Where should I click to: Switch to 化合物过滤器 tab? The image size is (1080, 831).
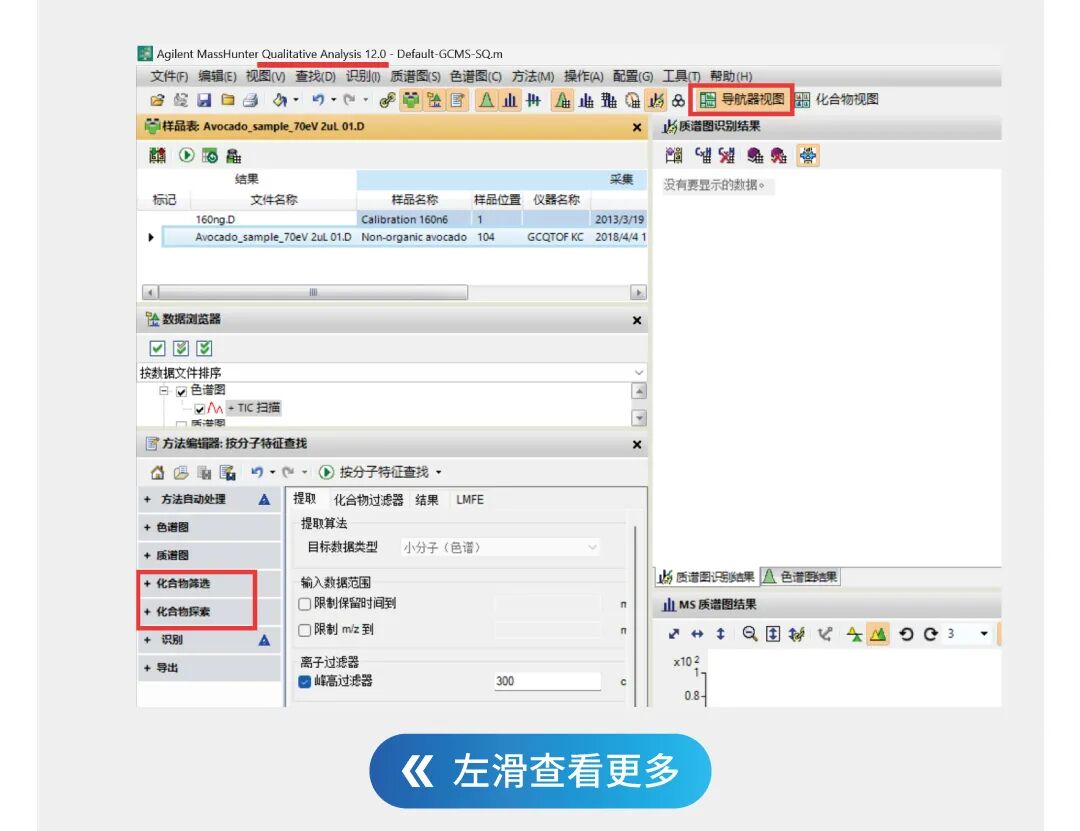[x=368, y=500]
